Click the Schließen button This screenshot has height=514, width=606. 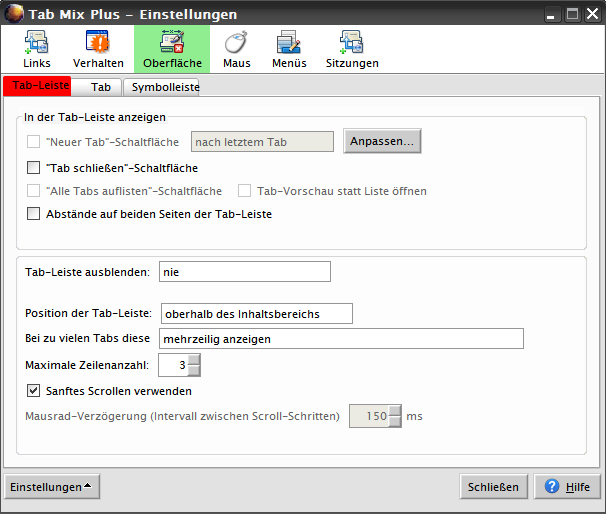(494, 487)
